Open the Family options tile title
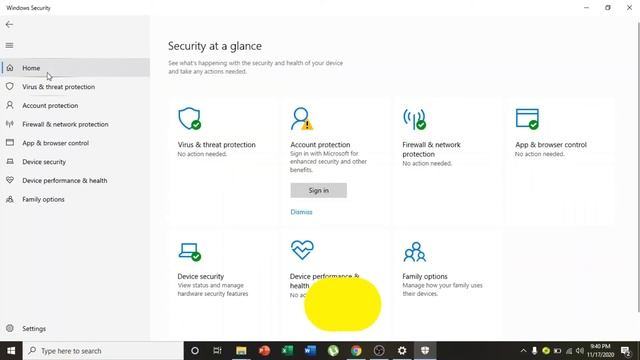Viewport: 640px width, 360px height. point(425,276)
